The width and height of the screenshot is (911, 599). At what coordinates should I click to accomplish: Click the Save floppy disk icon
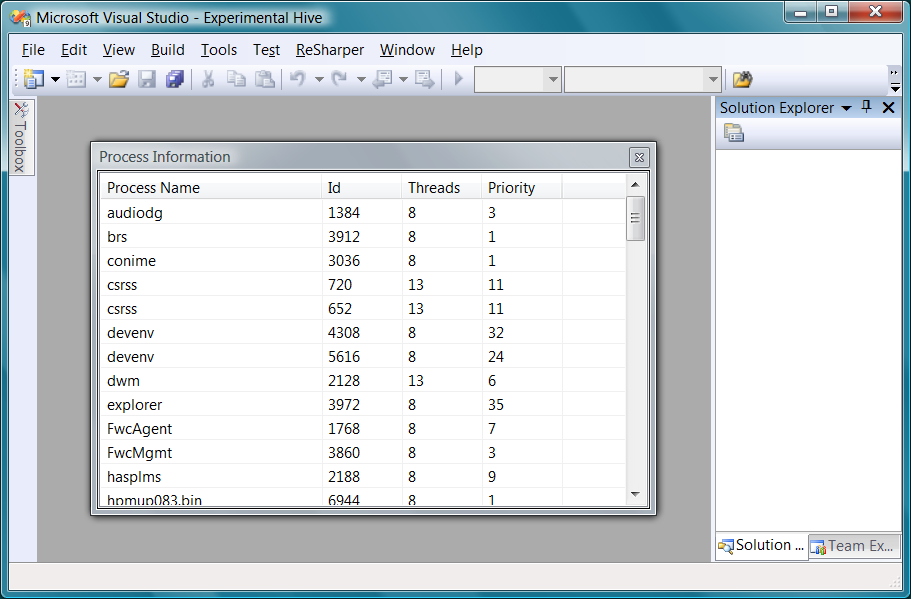147,79
